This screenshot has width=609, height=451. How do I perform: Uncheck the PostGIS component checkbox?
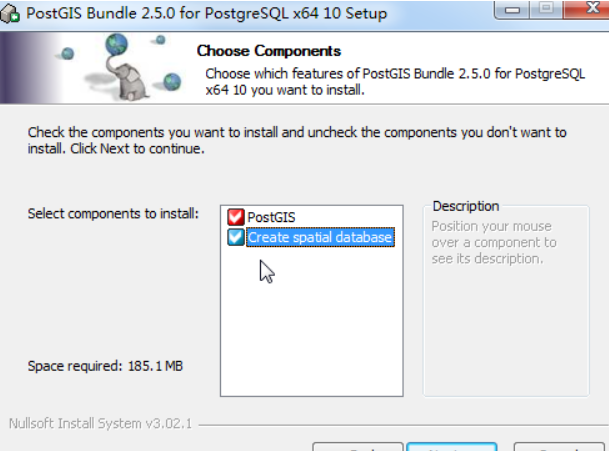coord(236,217)
